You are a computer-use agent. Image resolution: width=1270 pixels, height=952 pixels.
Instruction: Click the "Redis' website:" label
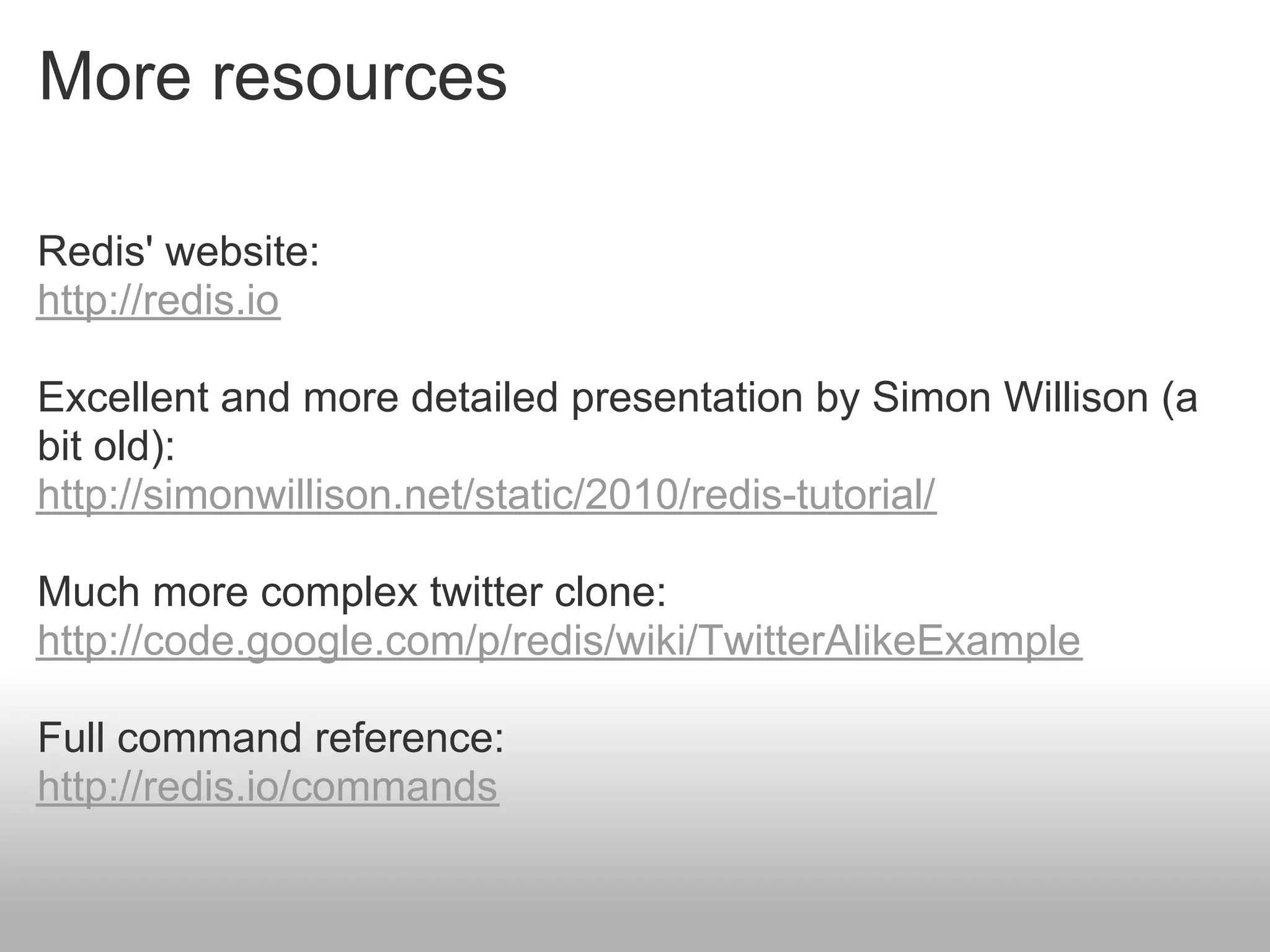point(179,252)
